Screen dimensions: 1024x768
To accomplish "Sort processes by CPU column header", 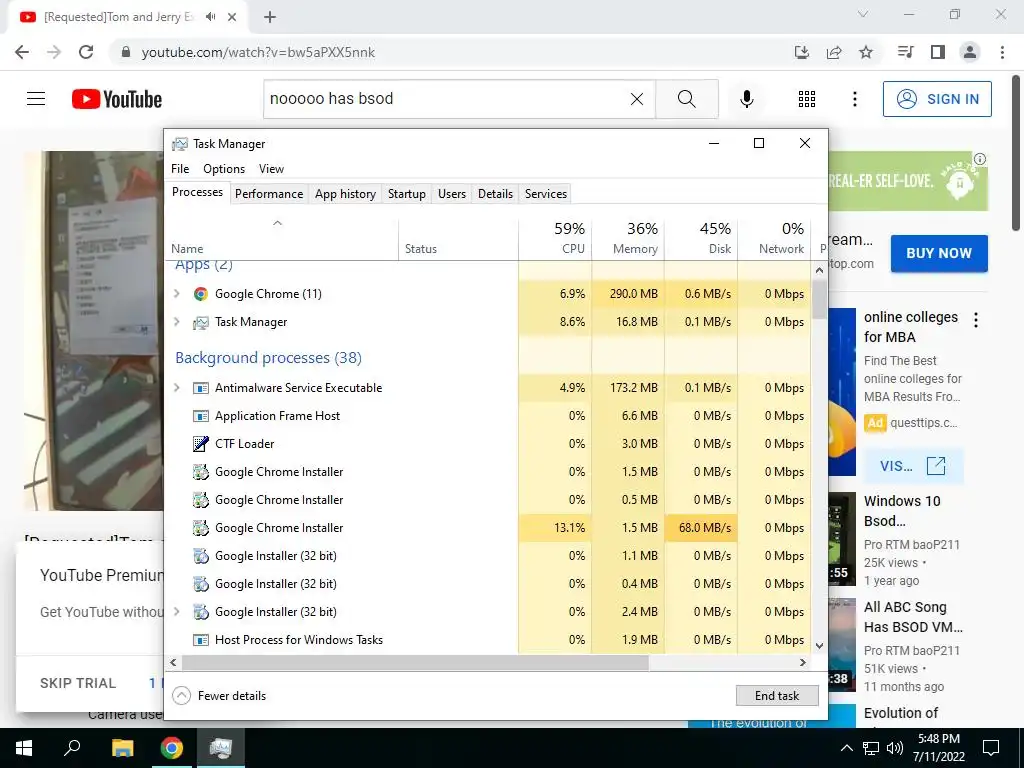I will (x=556, y=238).
